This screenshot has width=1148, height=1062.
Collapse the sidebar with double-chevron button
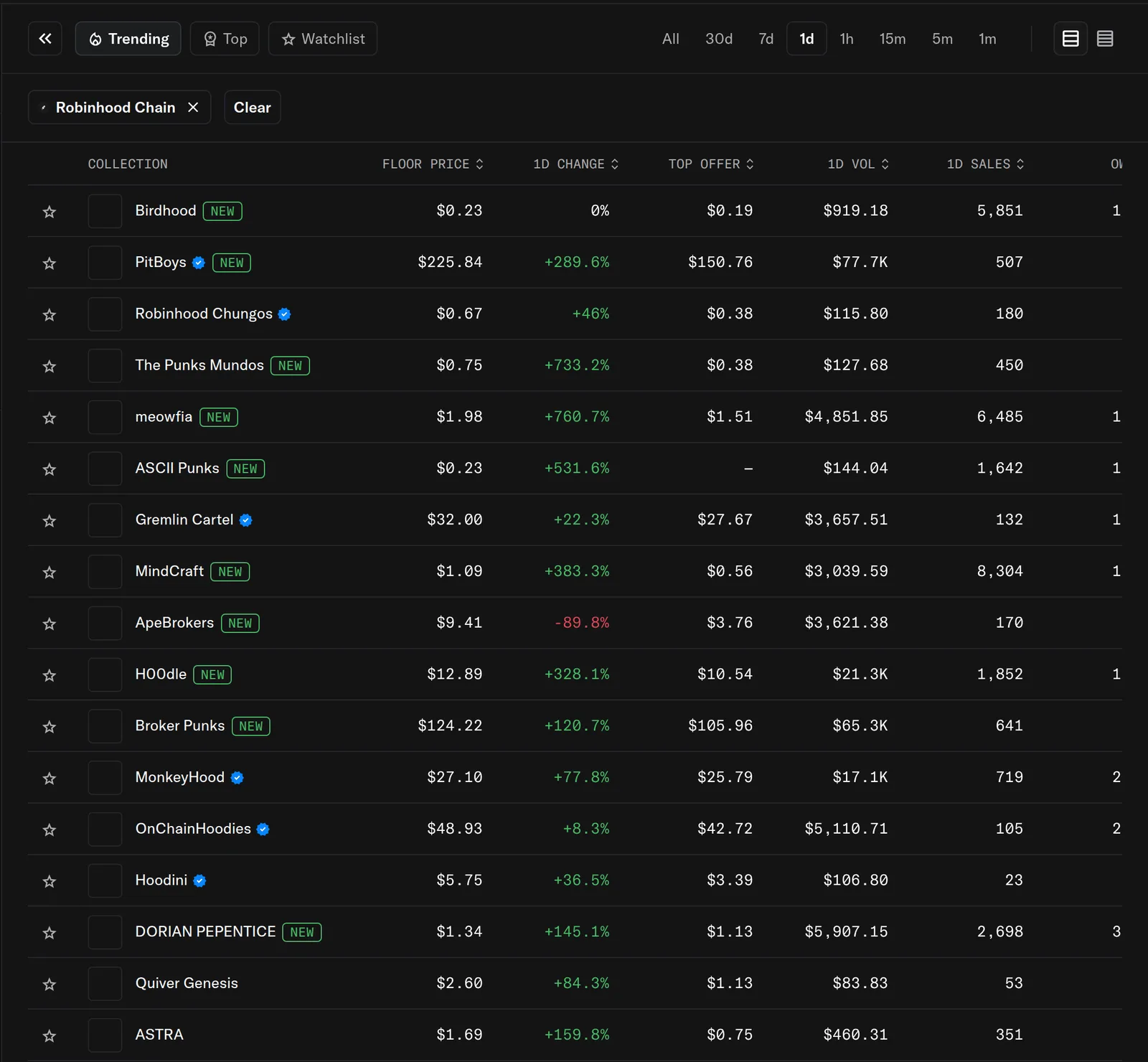click(45, 39)
